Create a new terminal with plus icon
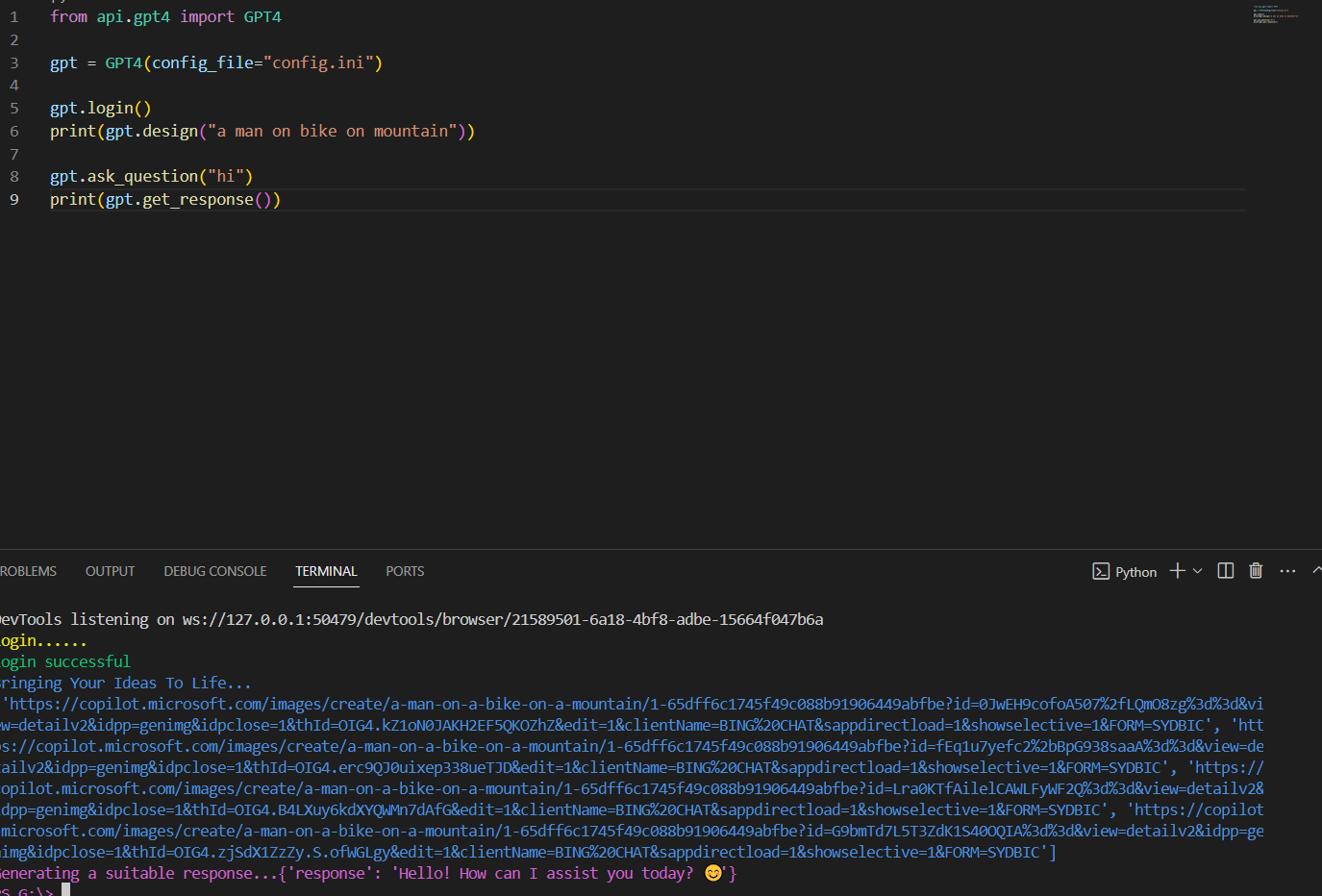 point(1177,571)
